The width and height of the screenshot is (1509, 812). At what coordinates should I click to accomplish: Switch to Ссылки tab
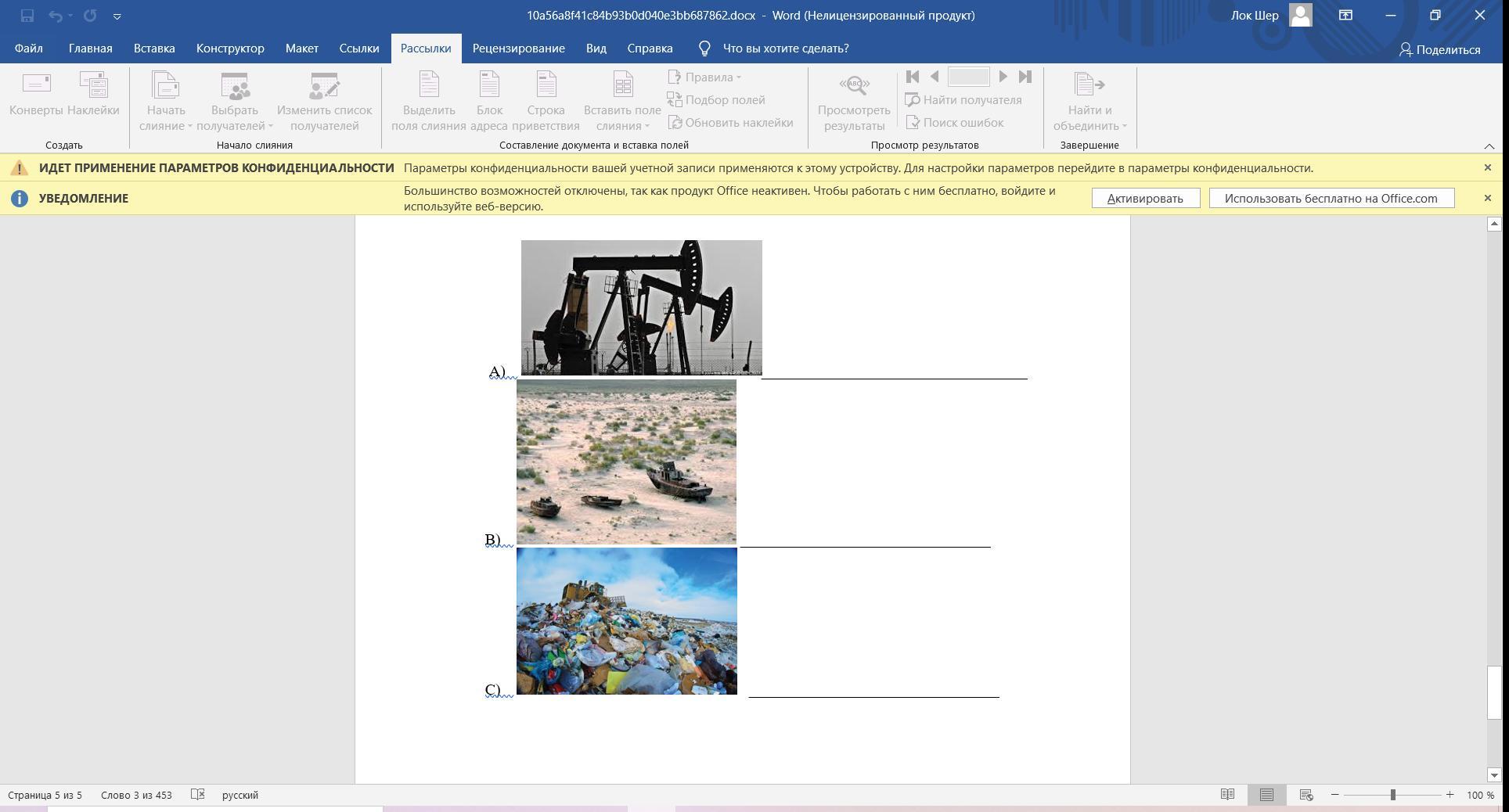point(359,49)
